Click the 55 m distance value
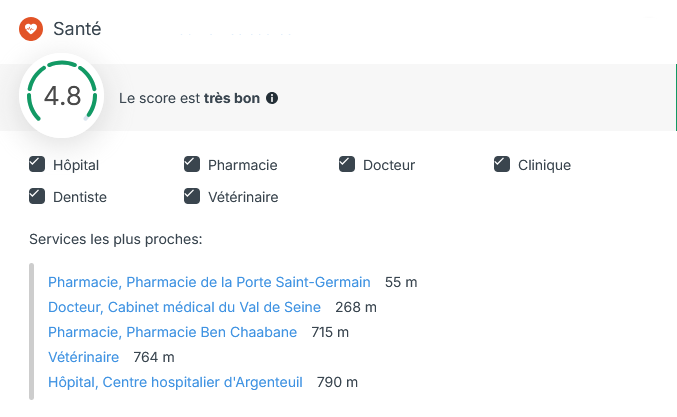The image size is (677, 417). click(x=401, y=283)
